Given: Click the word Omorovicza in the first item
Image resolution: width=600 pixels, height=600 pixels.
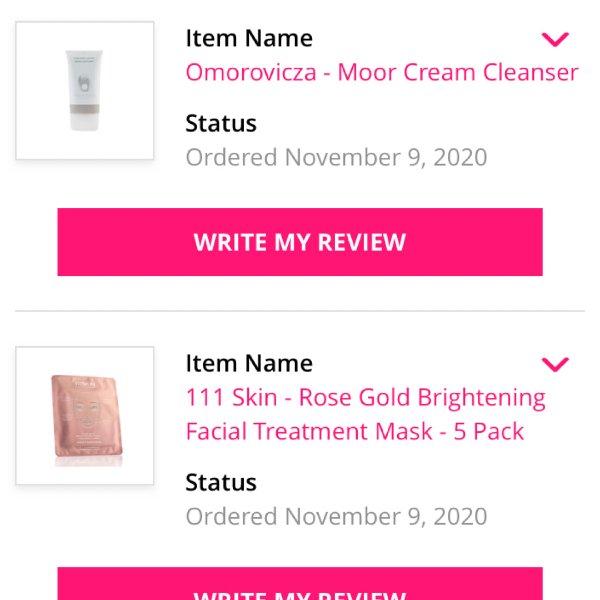Looking at the screenshot, I should [251, 72].
